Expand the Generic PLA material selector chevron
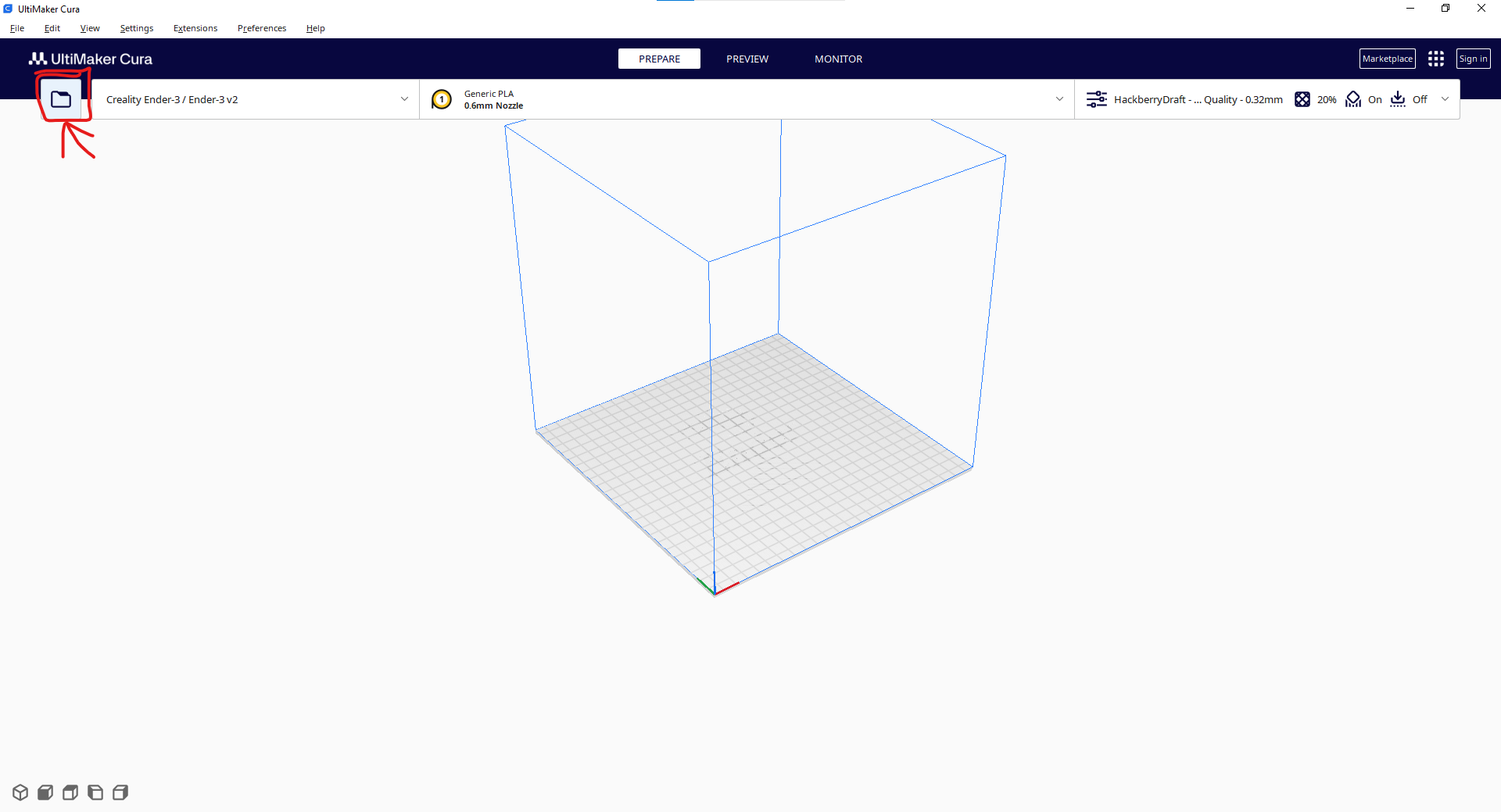The width and height of the screenshot is (1501, 812). click(x=1059, y=99)
